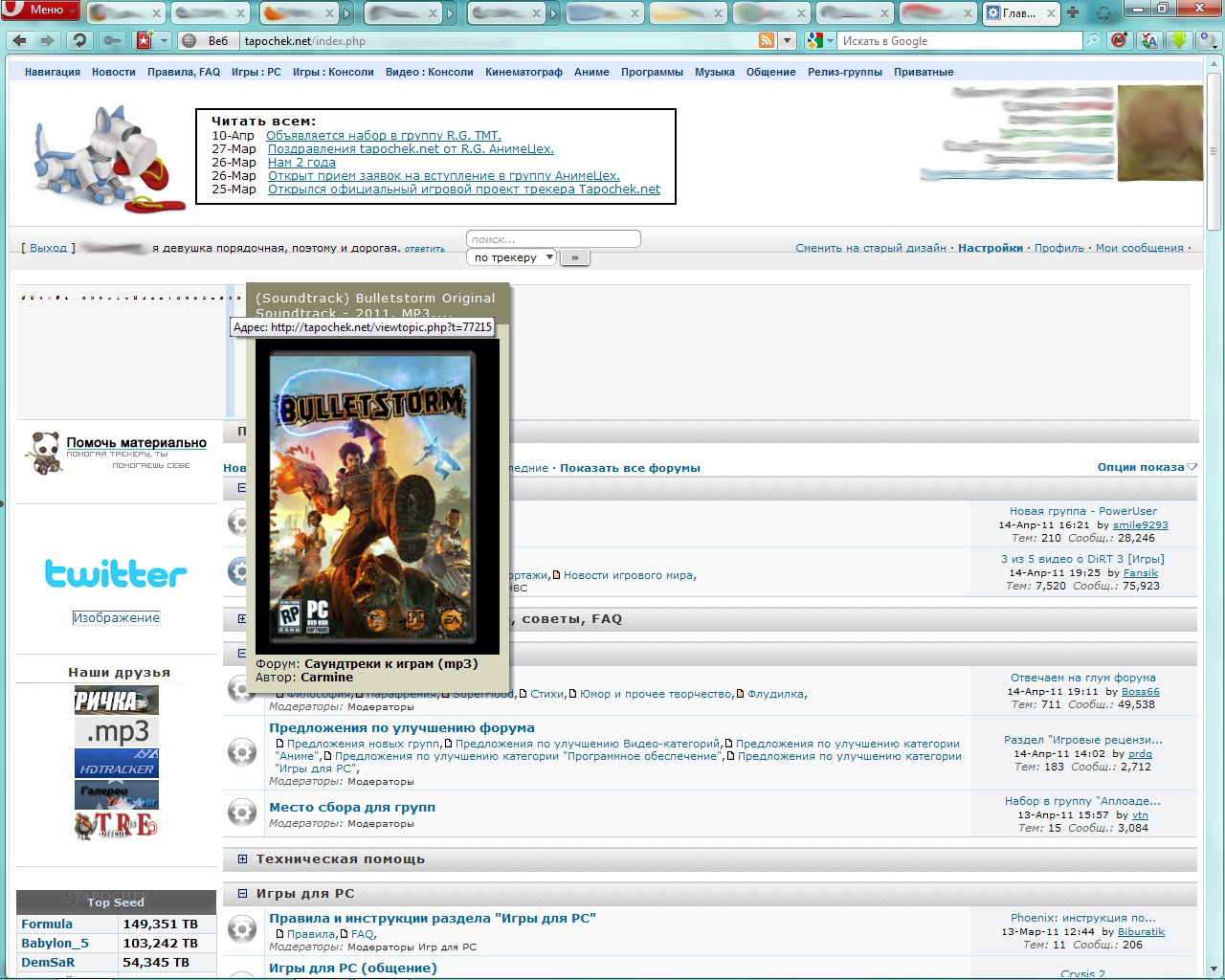Open Предложения по улучшению форума forum
Image resolution: width=1225 pixels, height=980 pixels.
[401, 728]
